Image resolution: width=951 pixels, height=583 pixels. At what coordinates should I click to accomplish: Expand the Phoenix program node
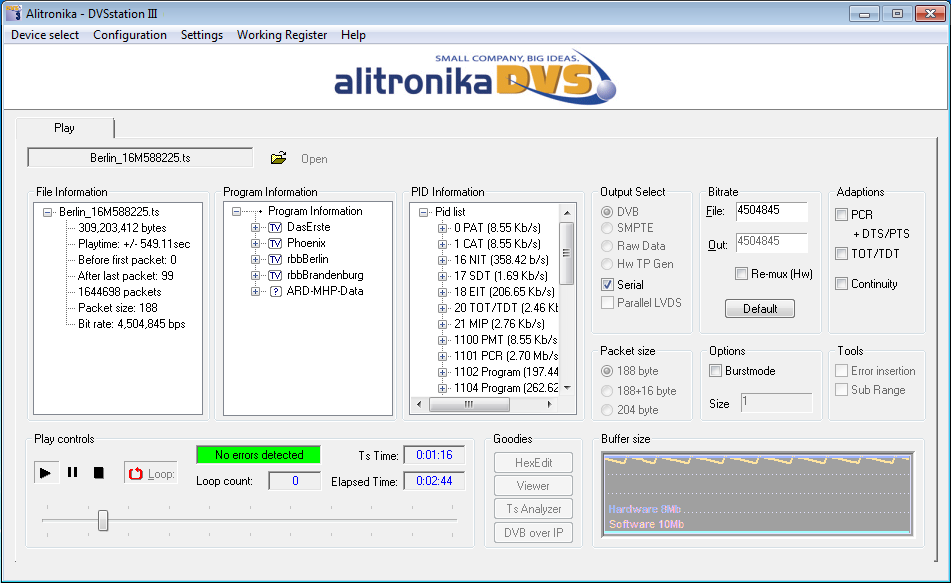256,243
